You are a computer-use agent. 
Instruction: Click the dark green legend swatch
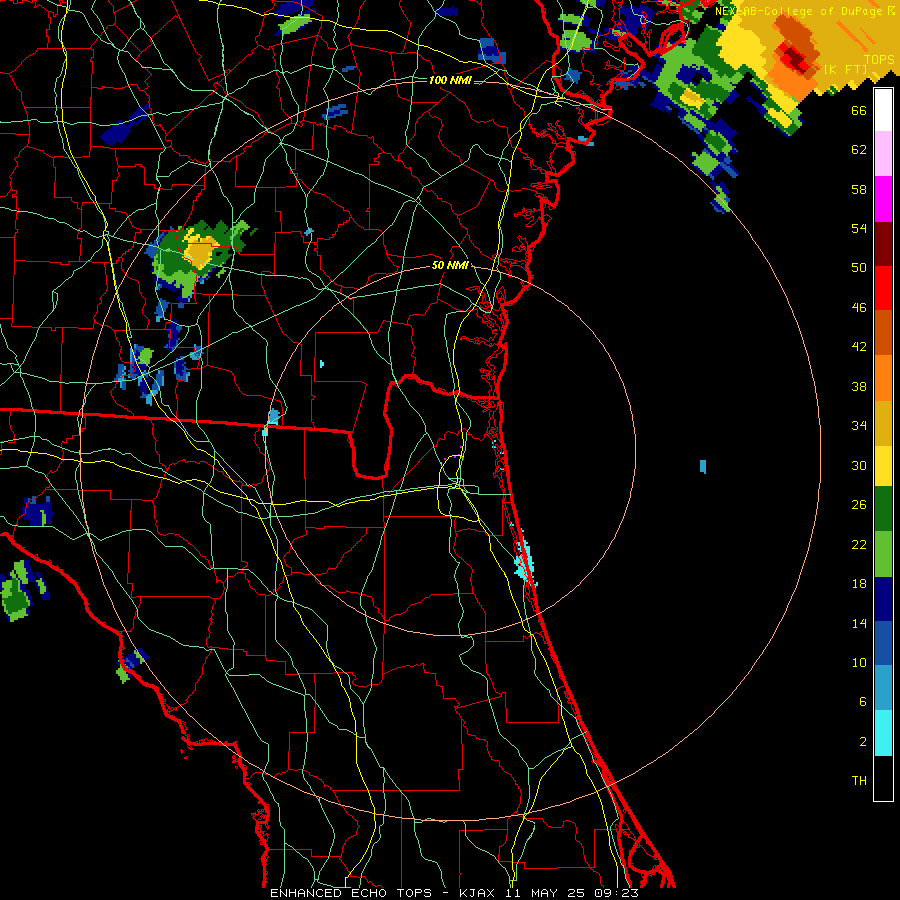[883, 509]
